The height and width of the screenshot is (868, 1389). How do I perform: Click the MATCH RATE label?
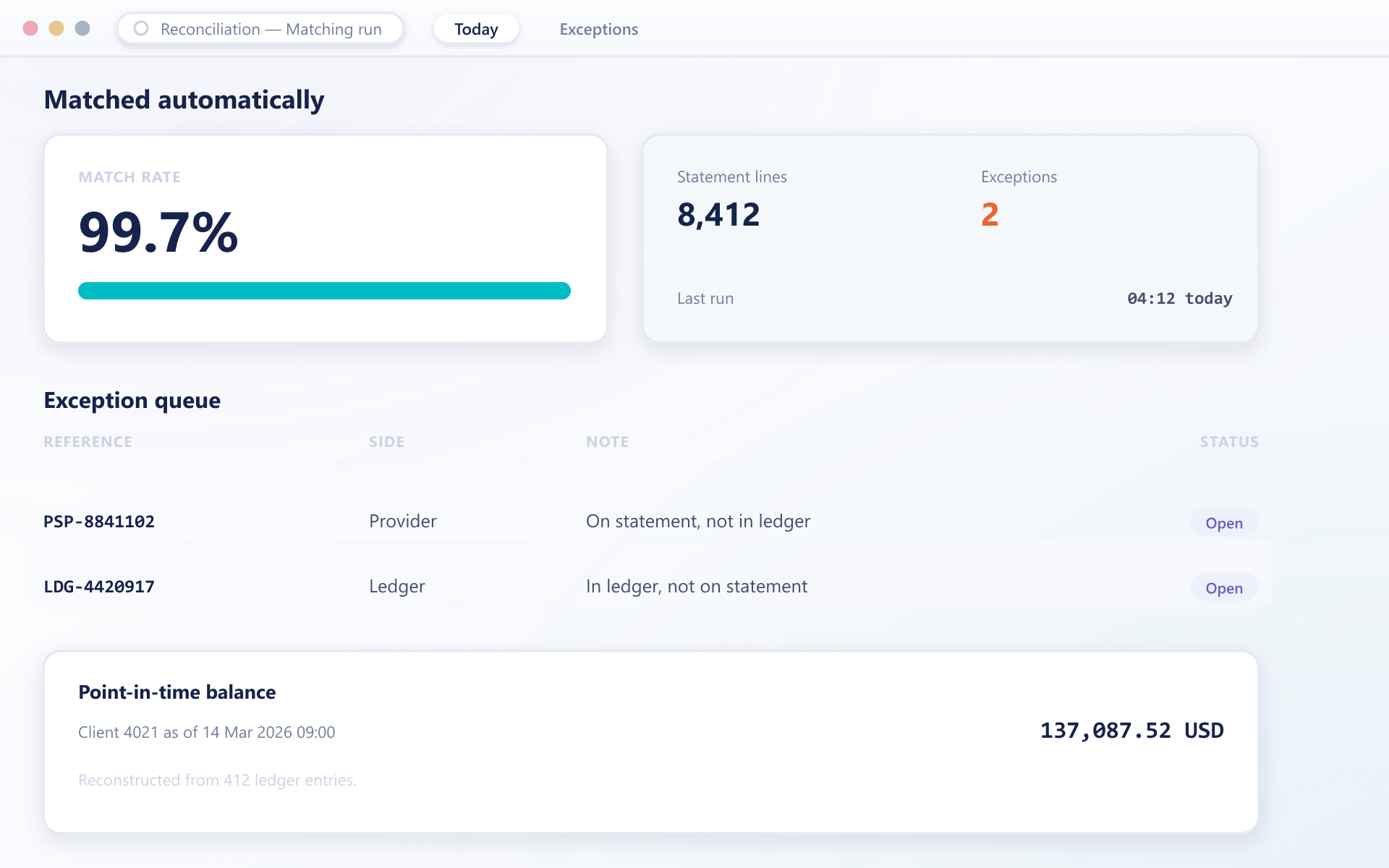tap(129, 177)
